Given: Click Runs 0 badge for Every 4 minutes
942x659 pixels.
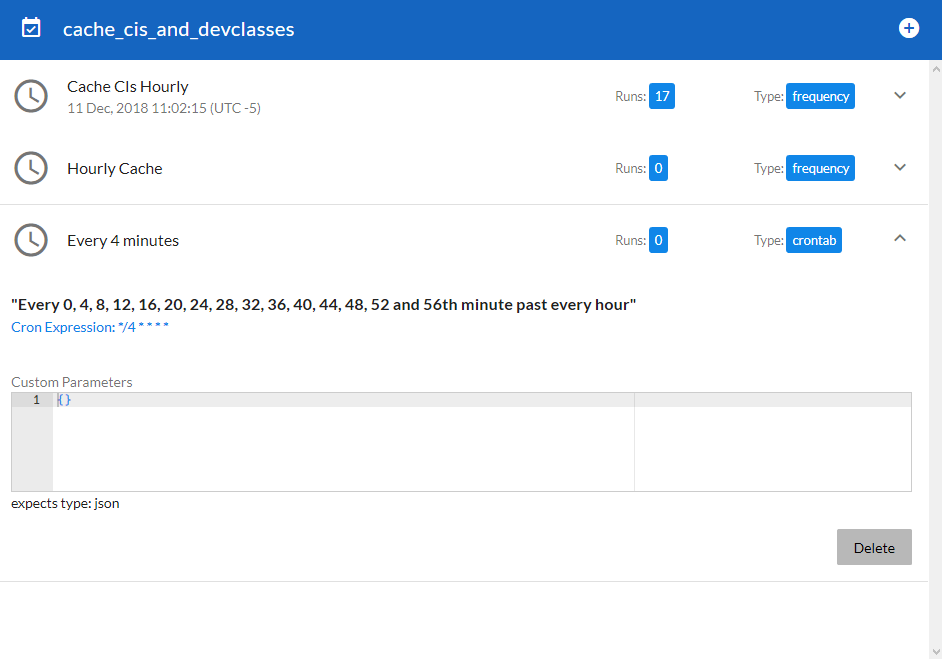Looking at the screenshot, I should coord(658,241).
